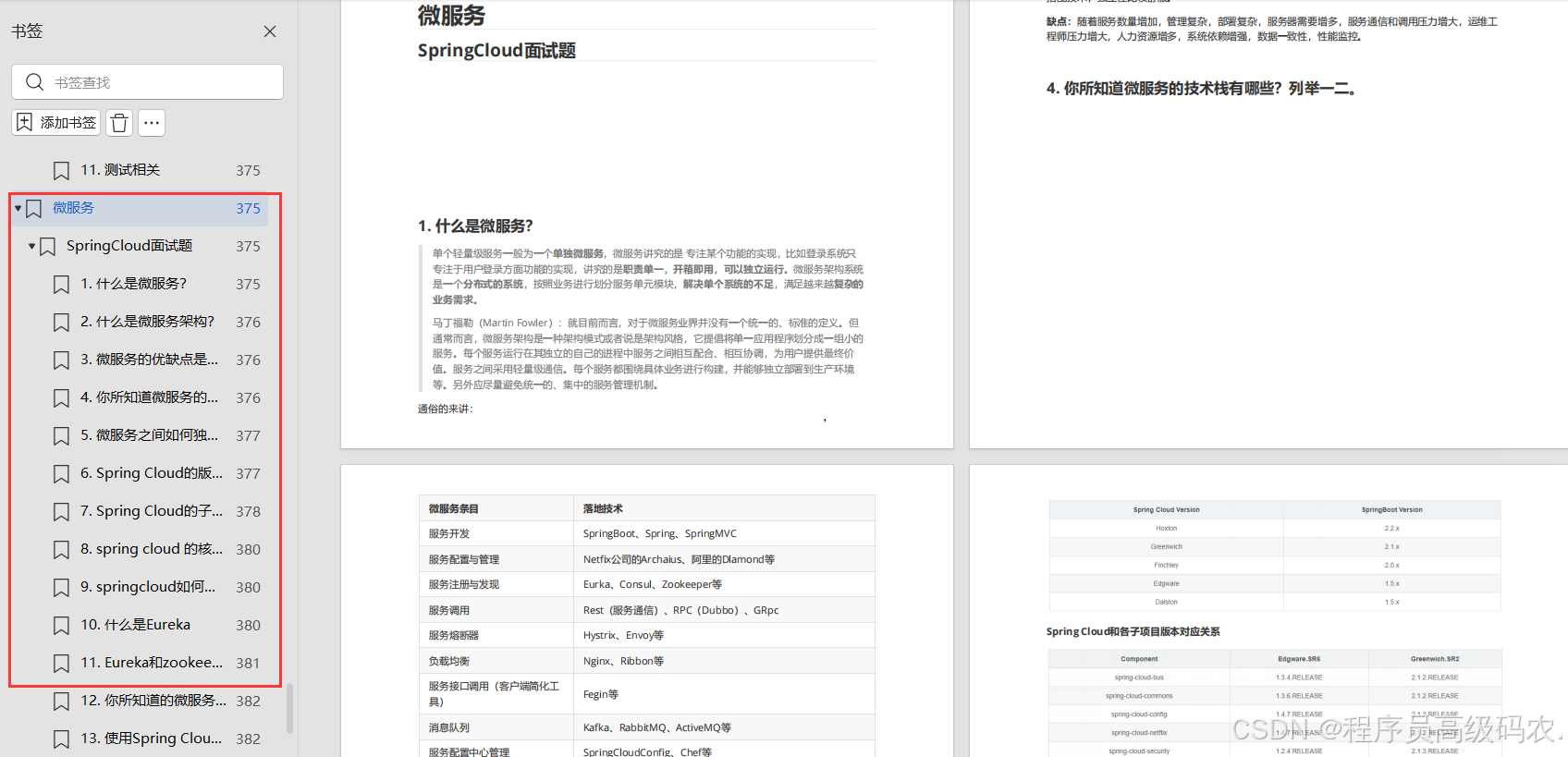Click caption Spring Cloud和各子项目版本对应关系

point(1133,631)
